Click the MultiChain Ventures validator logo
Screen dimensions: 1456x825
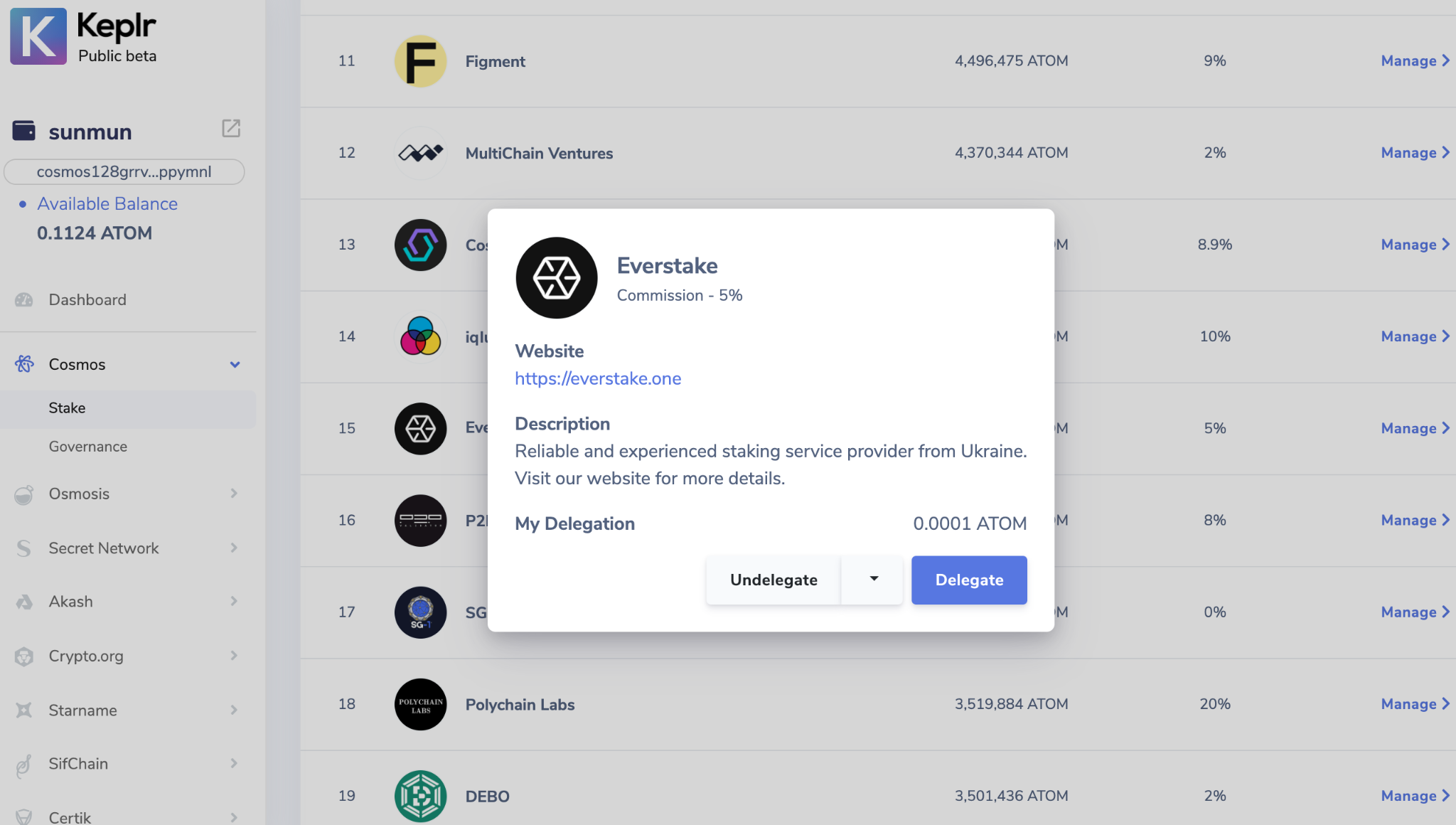pyautogui.click(x=420, y=153)
